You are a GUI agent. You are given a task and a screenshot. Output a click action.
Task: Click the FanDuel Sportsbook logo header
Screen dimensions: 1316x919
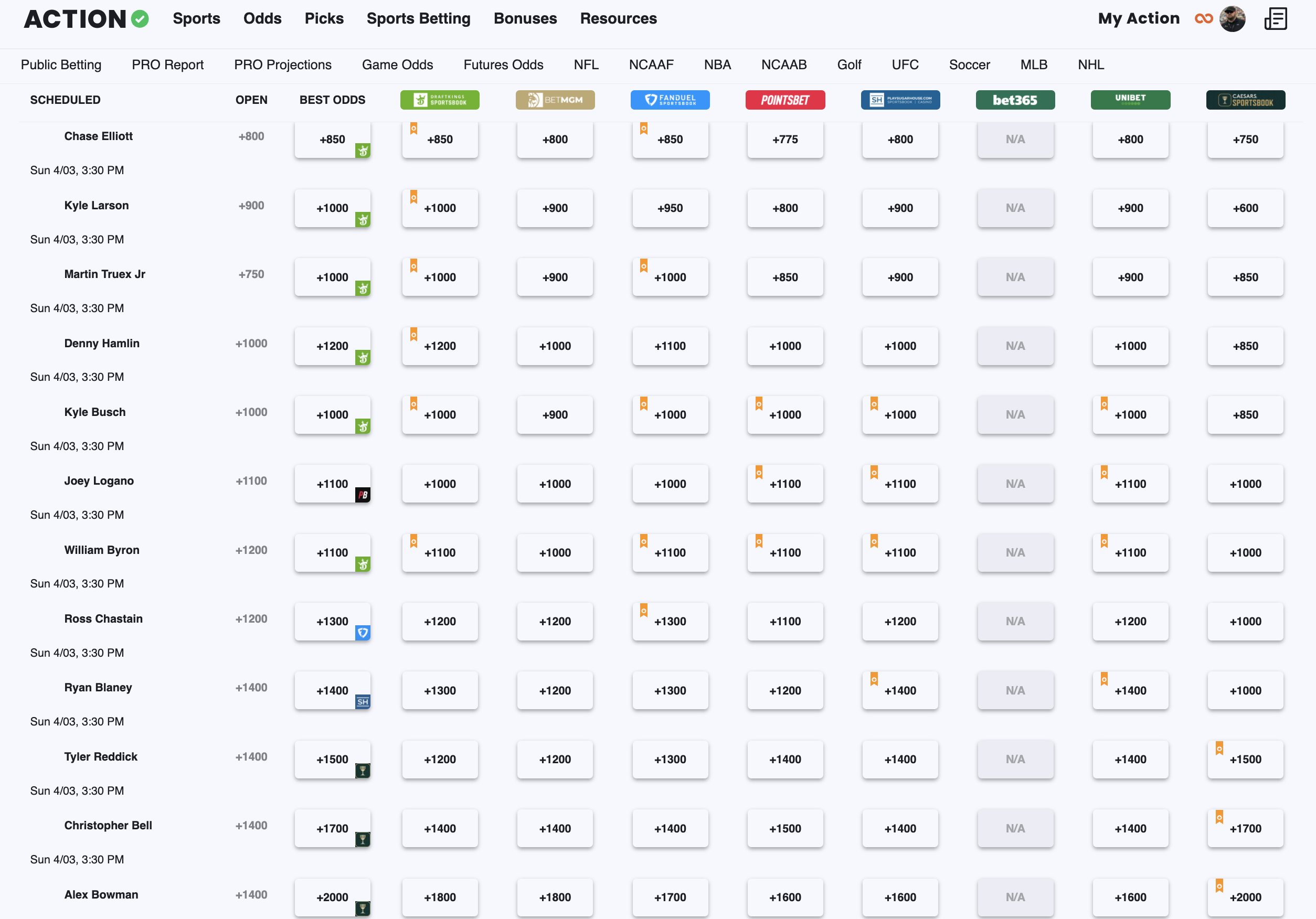click(x=670, y=100)
